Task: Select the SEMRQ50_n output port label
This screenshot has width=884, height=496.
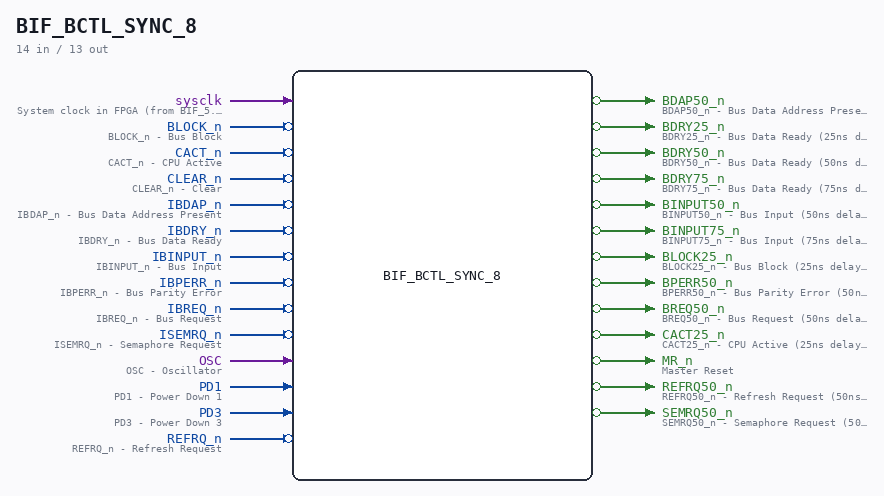Action: pyautogui.click(x=697, y=412)
